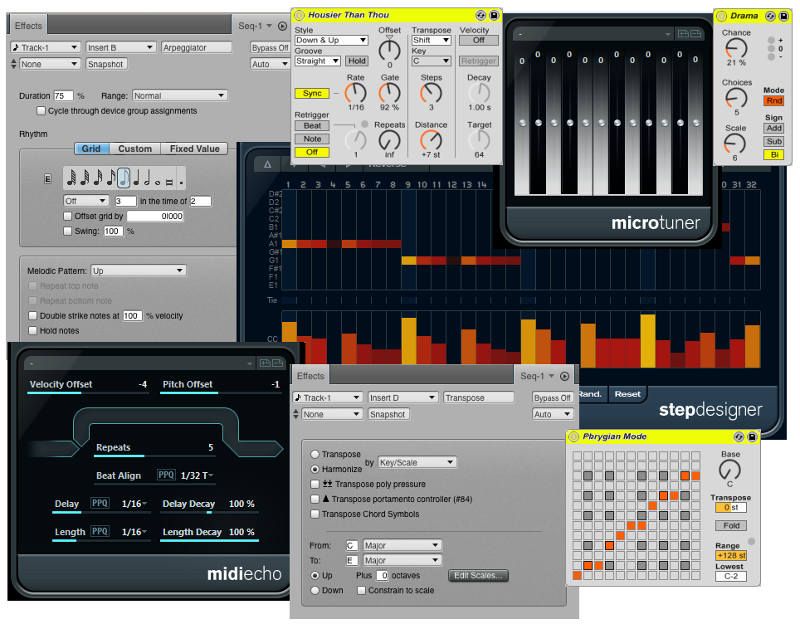The image size is (800, 624).
Task: Switch to the Fixed Value rhythm tab
Action: tap(194, 149)
